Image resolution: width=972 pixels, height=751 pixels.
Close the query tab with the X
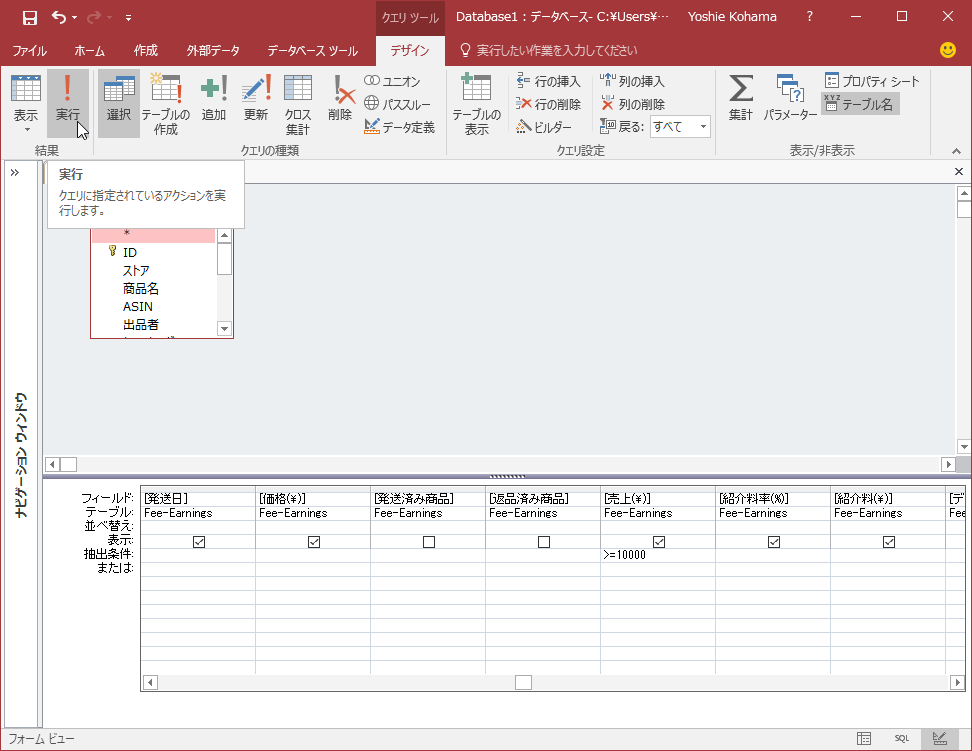click(958, 172)
